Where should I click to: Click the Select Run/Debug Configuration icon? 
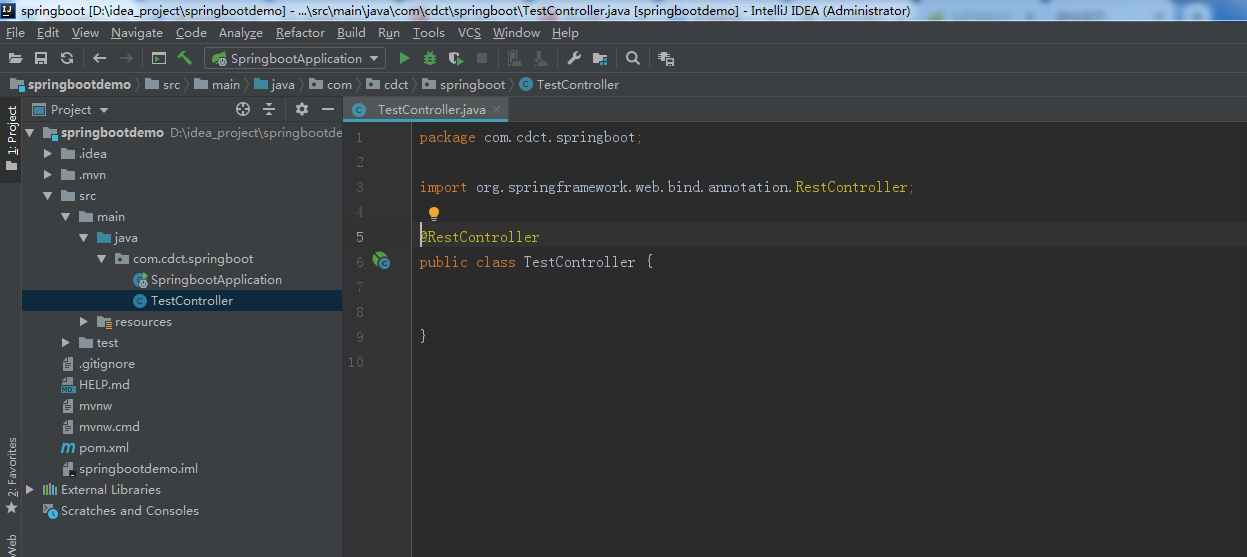tap(159, 59)
